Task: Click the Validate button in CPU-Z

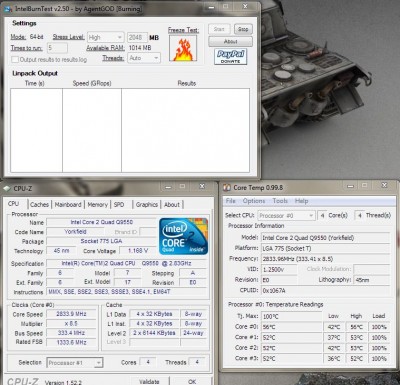Action: 149,381
